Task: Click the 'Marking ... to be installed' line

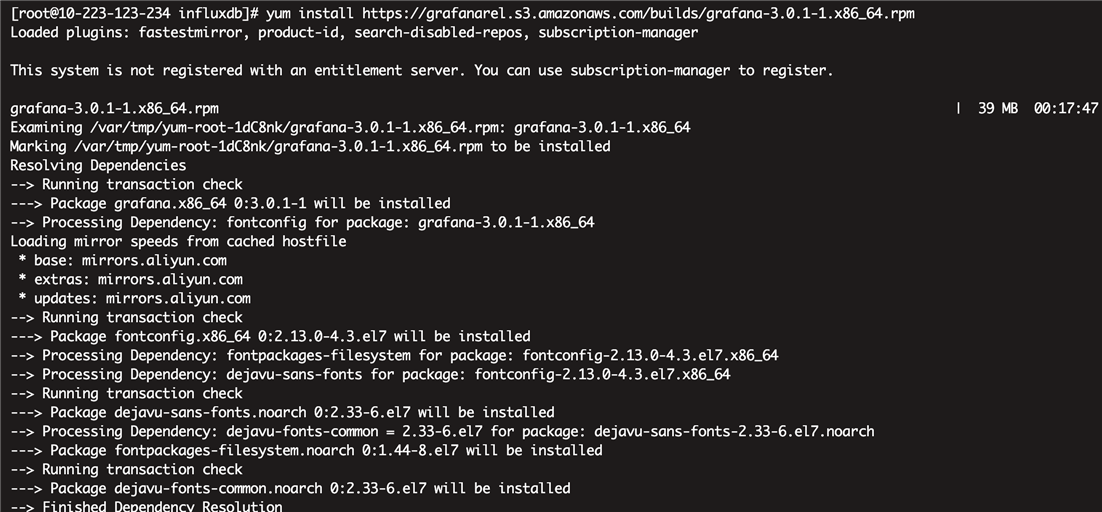Action: point(310,146)
